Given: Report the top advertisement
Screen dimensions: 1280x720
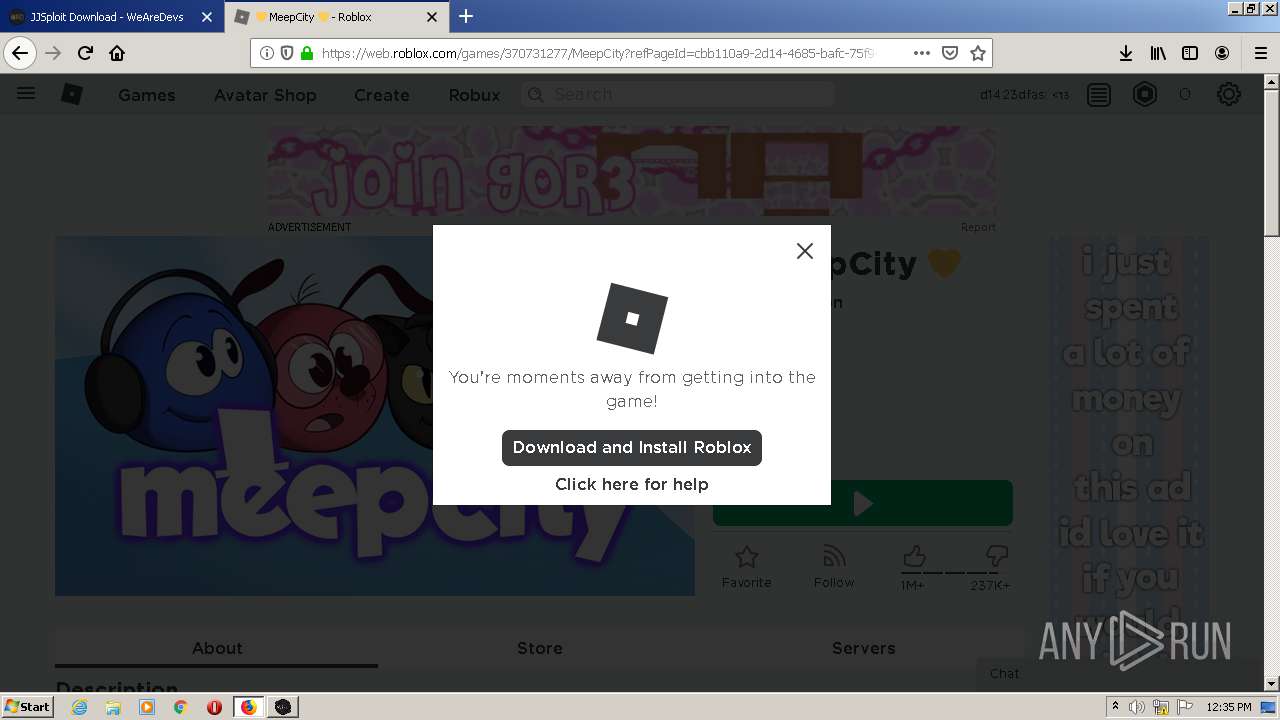Looking at the screenshot, I should [978, 227].
